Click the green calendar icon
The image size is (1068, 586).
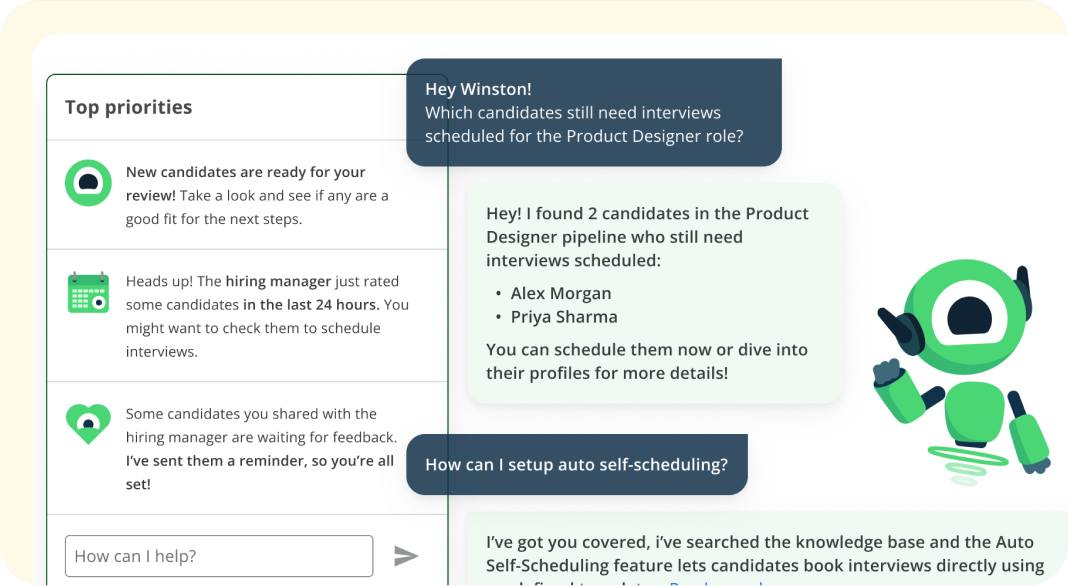[88, 292]
